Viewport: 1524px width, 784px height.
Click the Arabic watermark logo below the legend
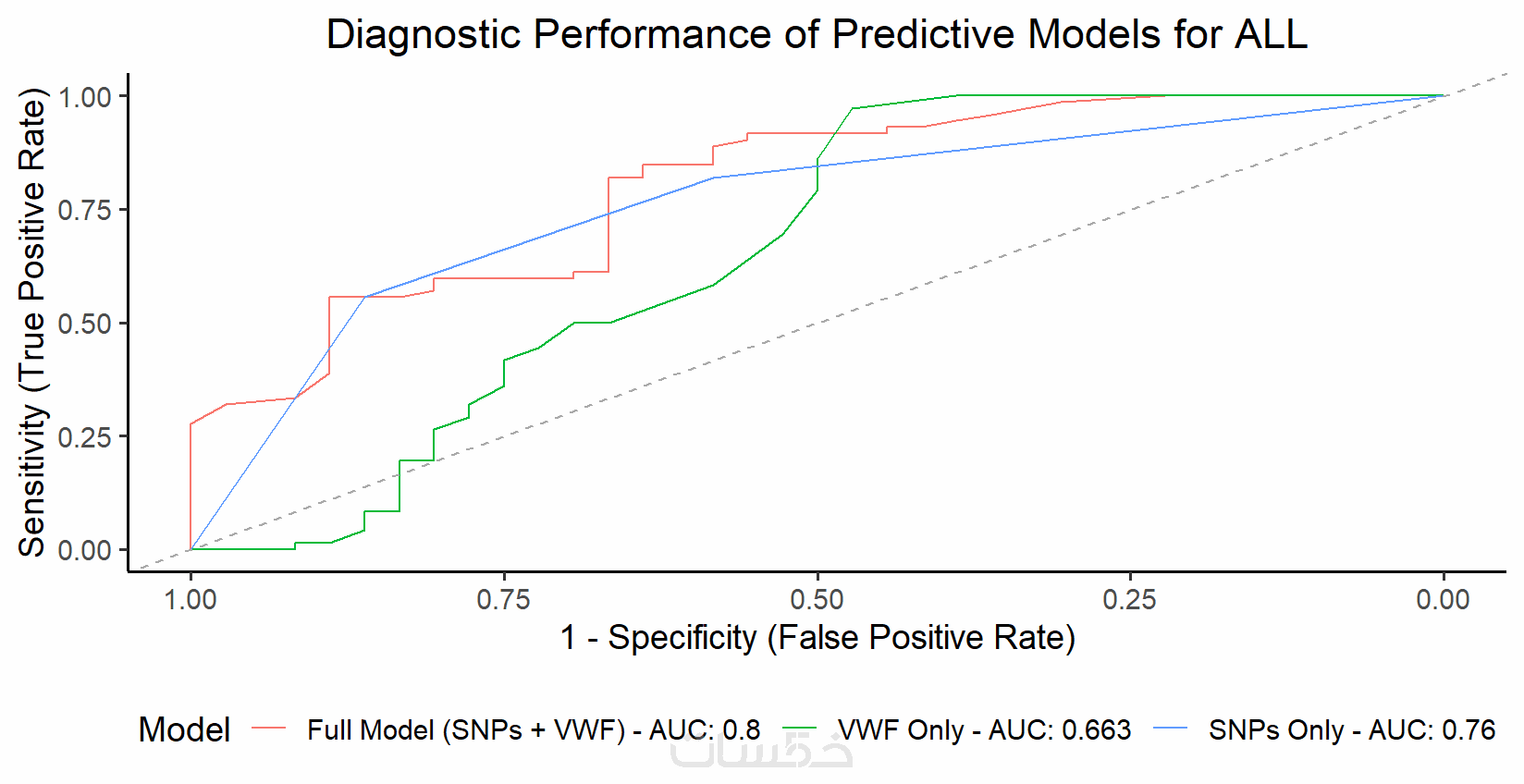[762, 751]
